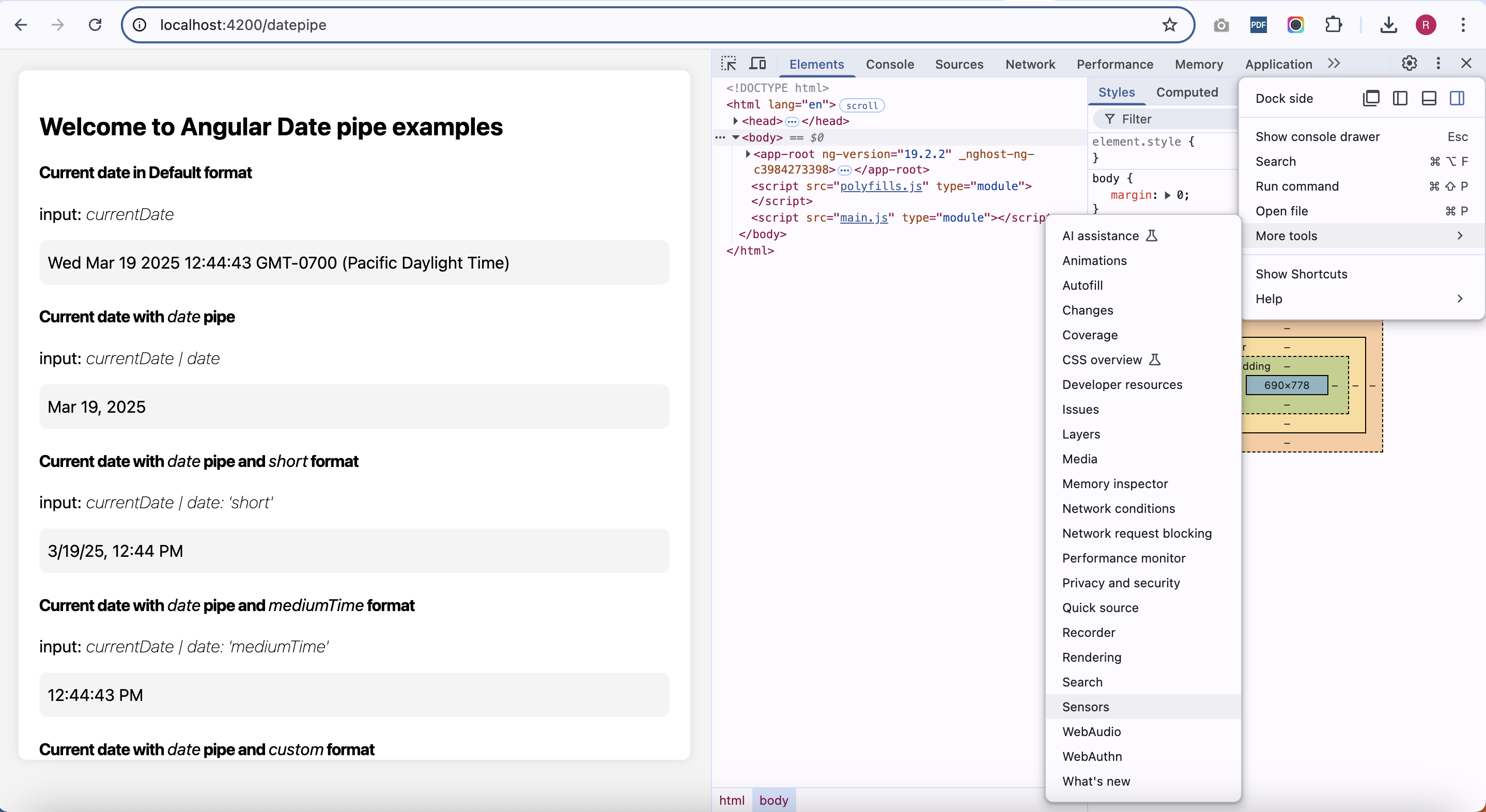Collapse the body element node

coord(735,137)
